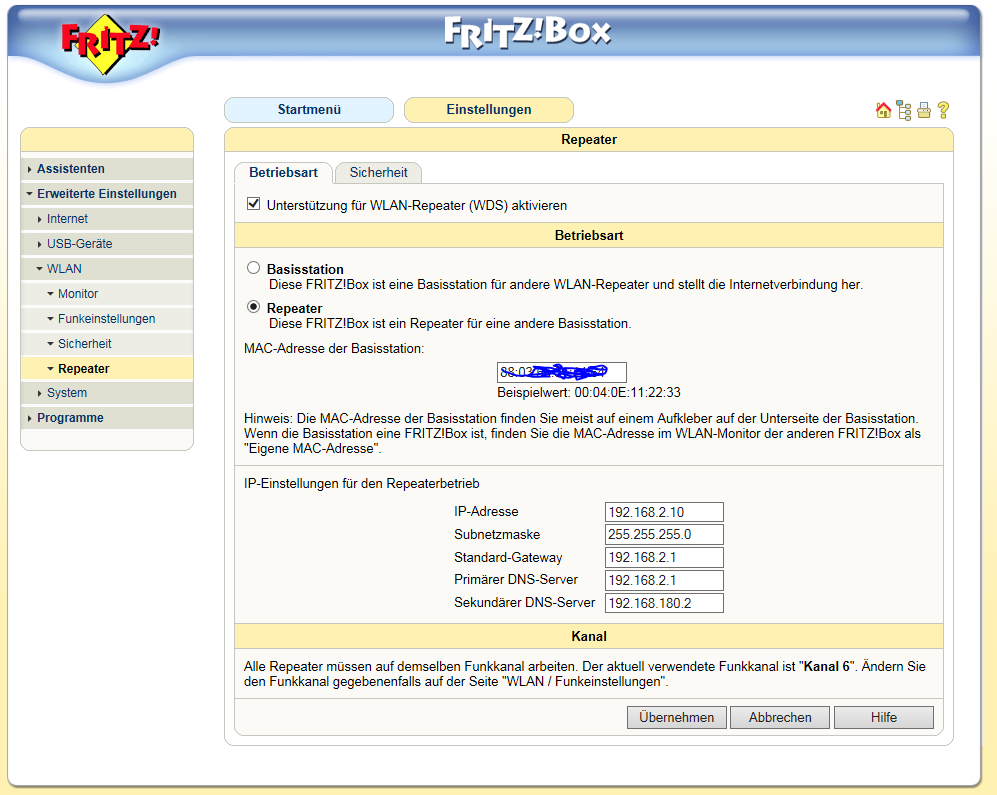Switch to the Betriebsart tab
997x795 pixels.
284,172
